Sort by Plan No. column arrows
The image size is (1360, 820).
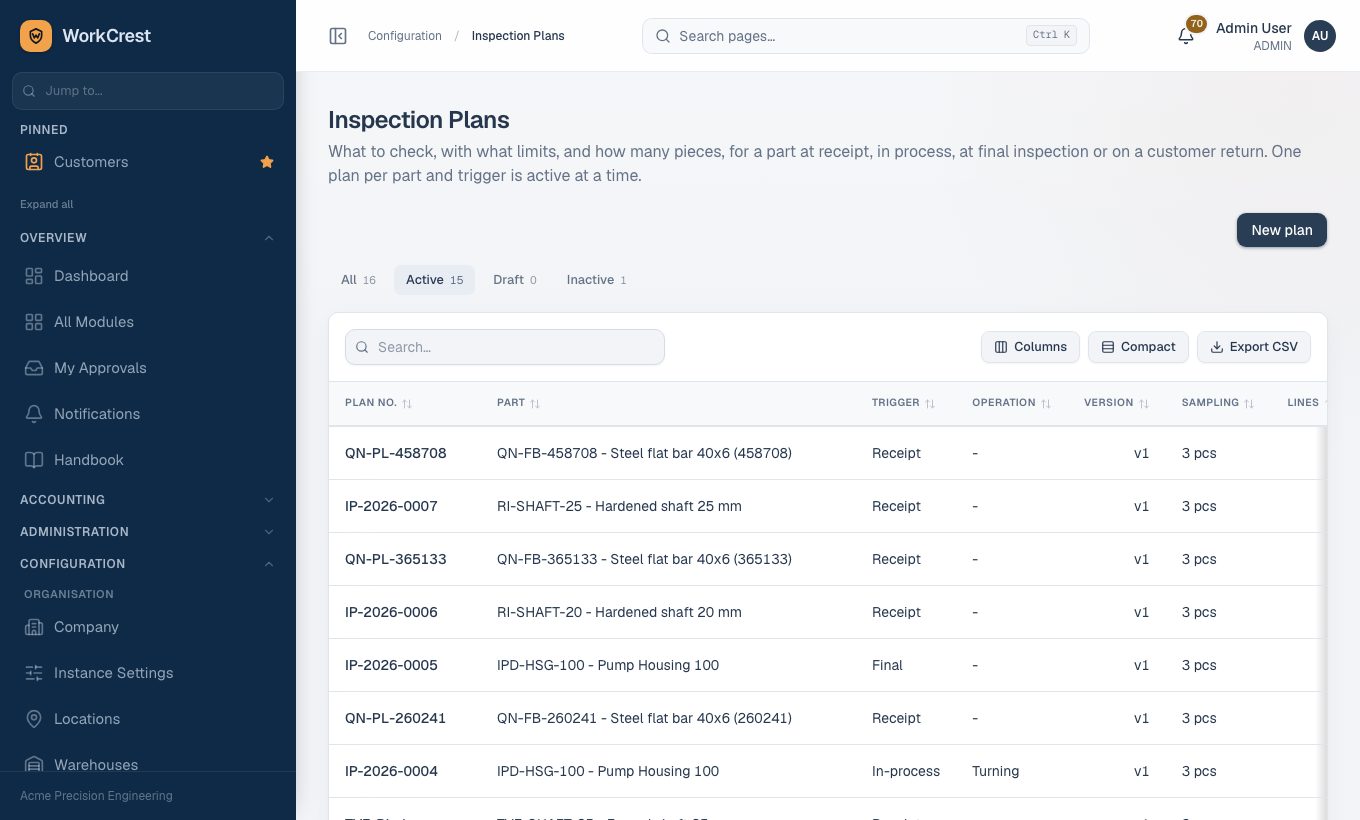click(407, 403)
